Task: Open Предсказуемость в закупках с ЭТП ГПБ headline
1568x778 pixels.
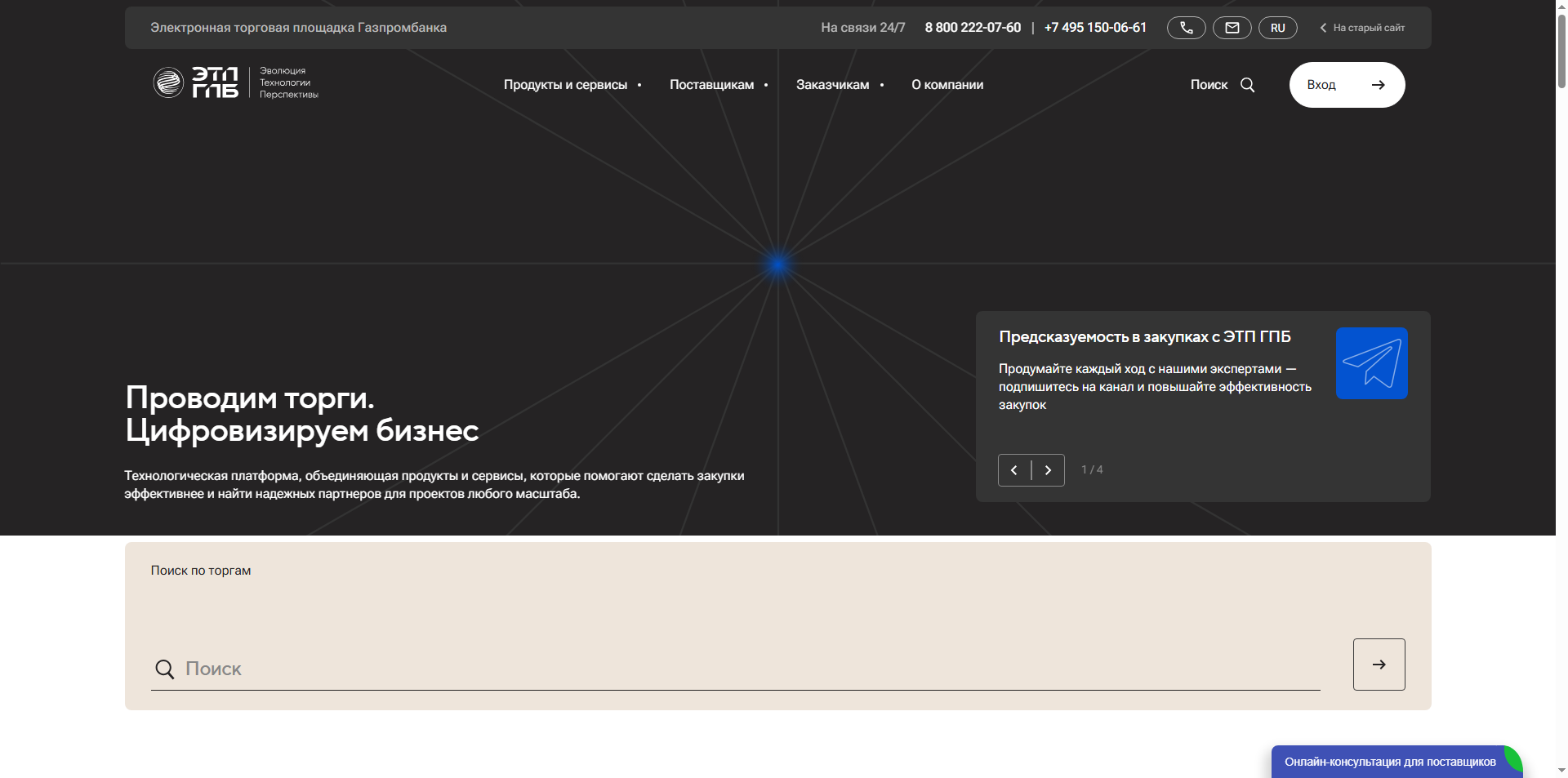Action: (1145, 336)
